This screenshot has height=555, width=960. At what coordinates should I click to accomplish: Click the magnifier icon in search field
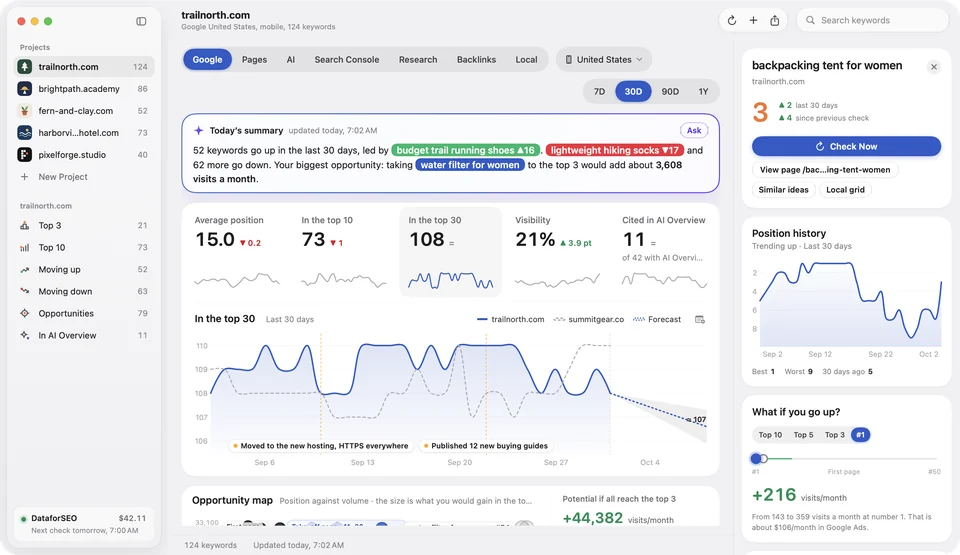810,20
